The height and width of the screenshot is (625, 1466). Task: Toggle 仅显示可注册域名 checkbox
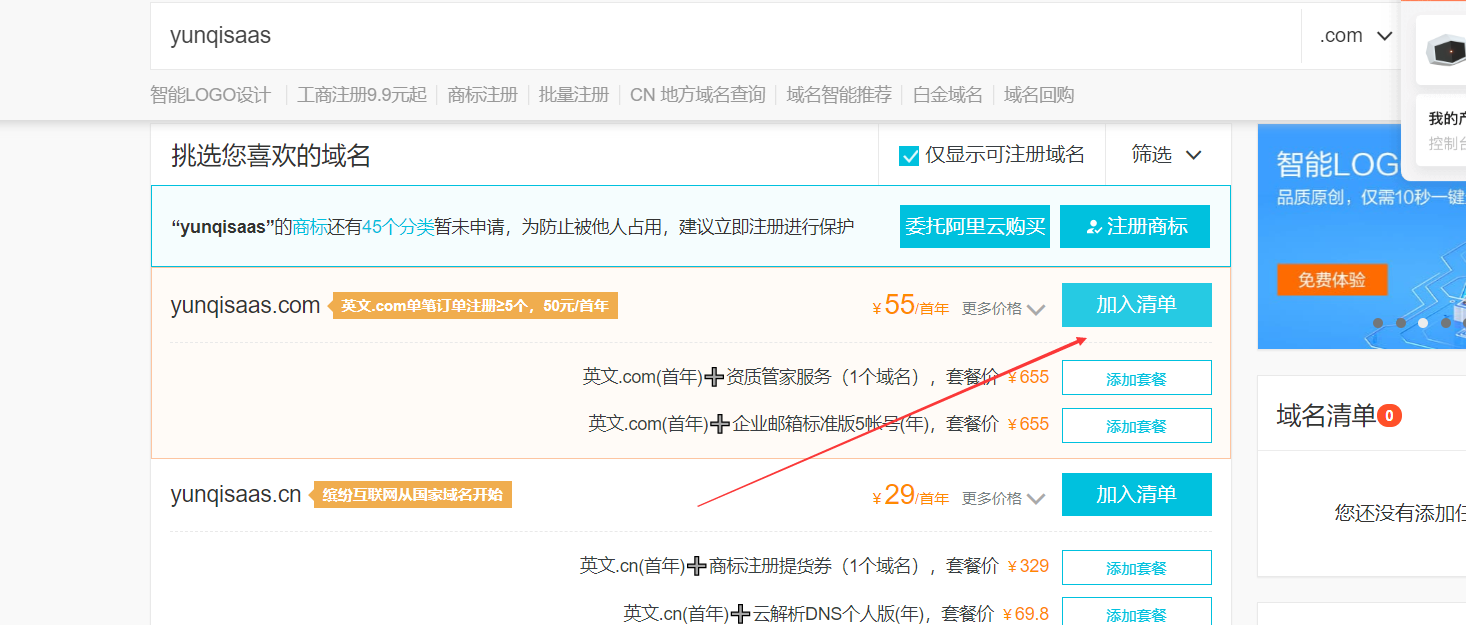(909, 155)
